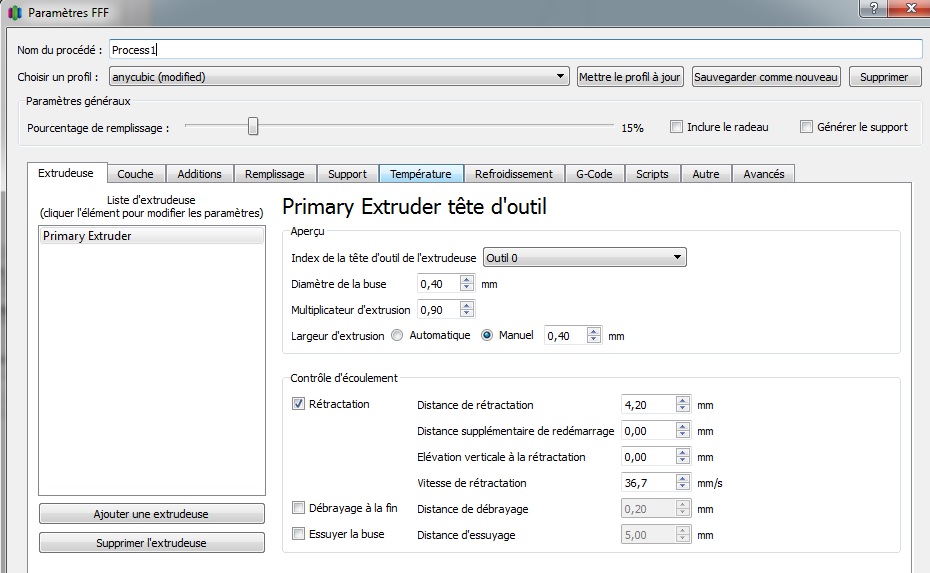The width and height of the screenshot is (930, 573).
Task: Click the Multiplicateur d'extrusion value field
Action: click(439, 310)
